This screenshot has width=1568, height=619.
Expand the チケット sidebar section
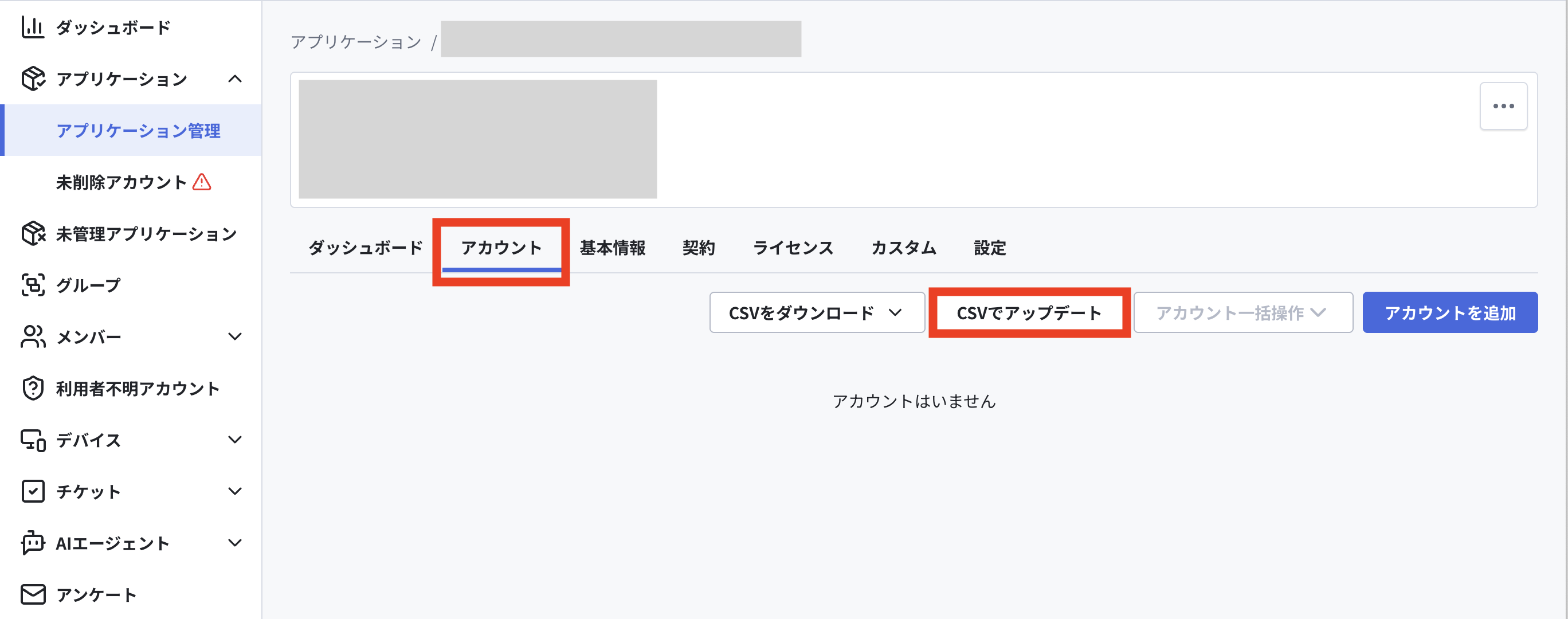234,491
